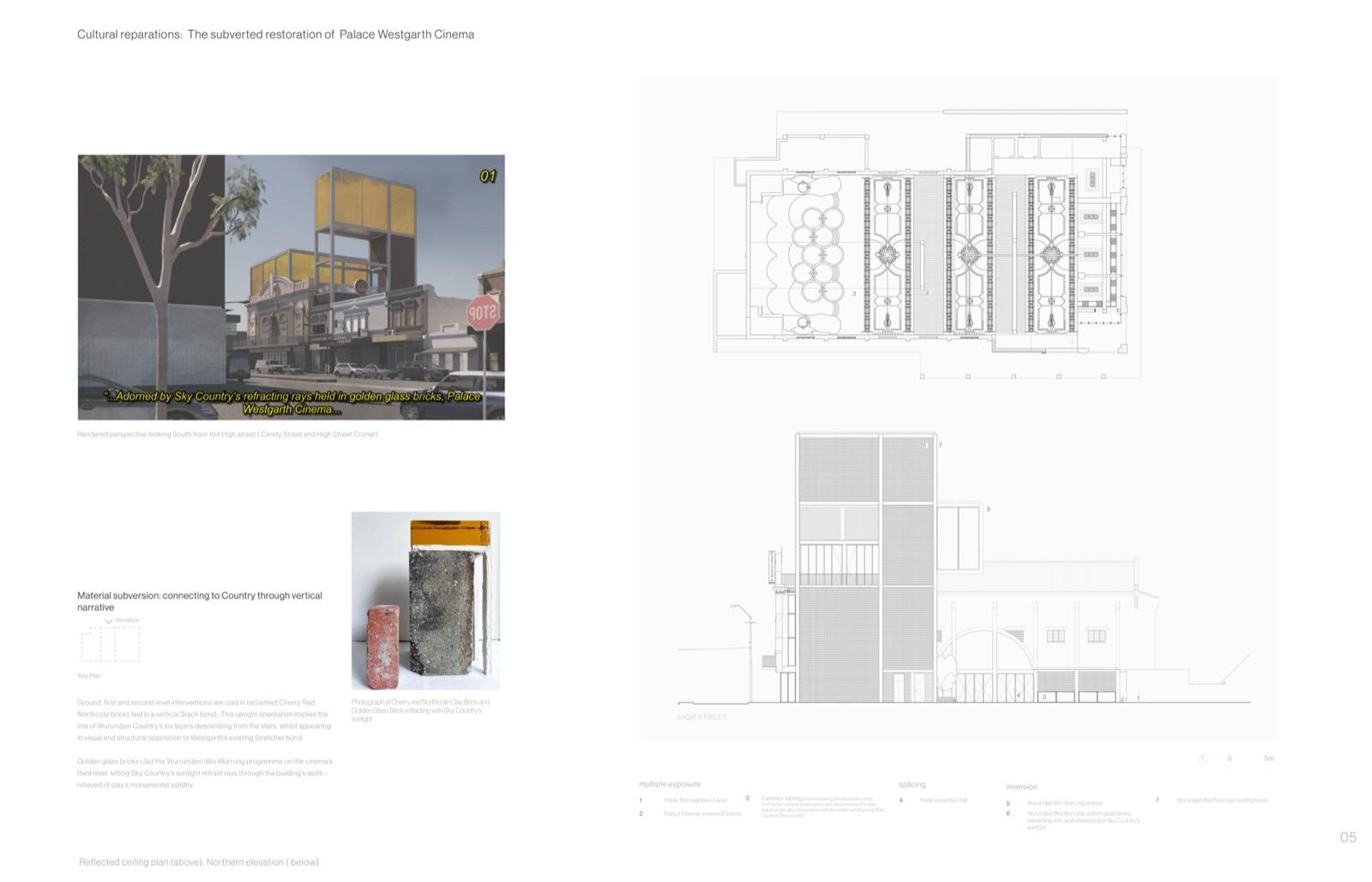The height and width of the screenshot is (882, 1372).
Task: Click the 'inversion' legend heading
Action: pyautogui.click(x=1021, y=786)
